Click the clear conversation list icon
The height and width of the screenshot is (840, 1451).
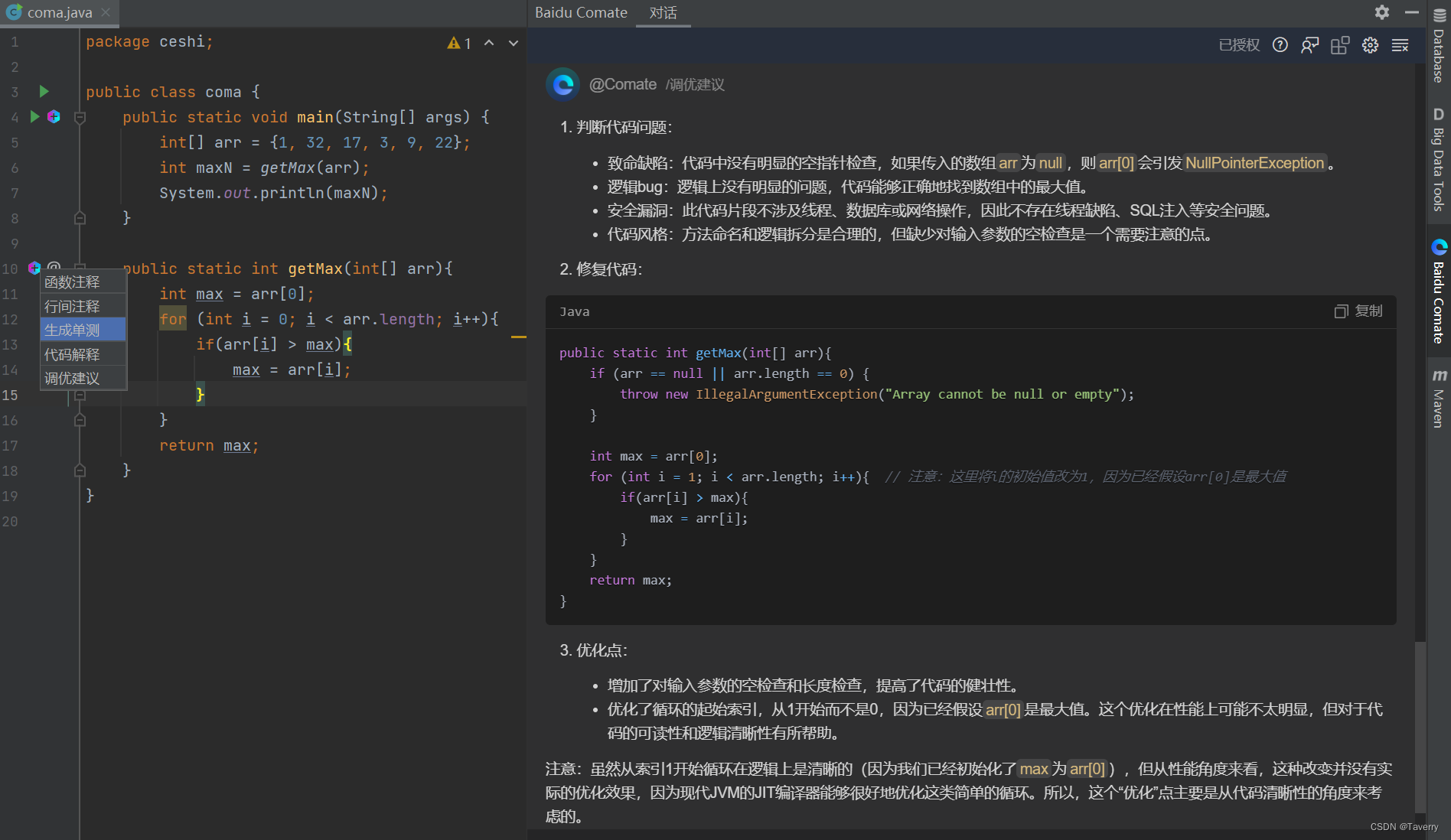point(1400,45)
